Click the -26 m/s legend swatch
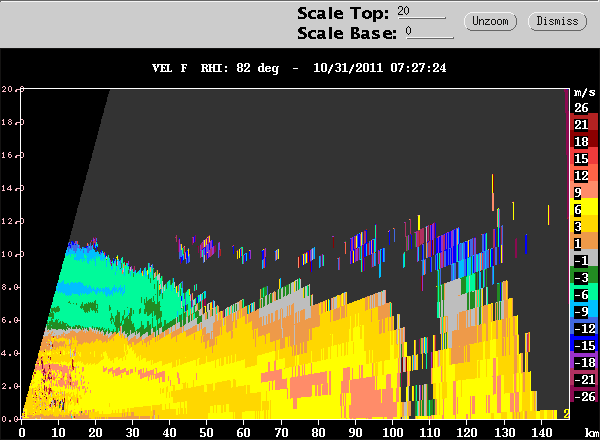600x440 pixels. pyautogui.click(x=580, y=396)
